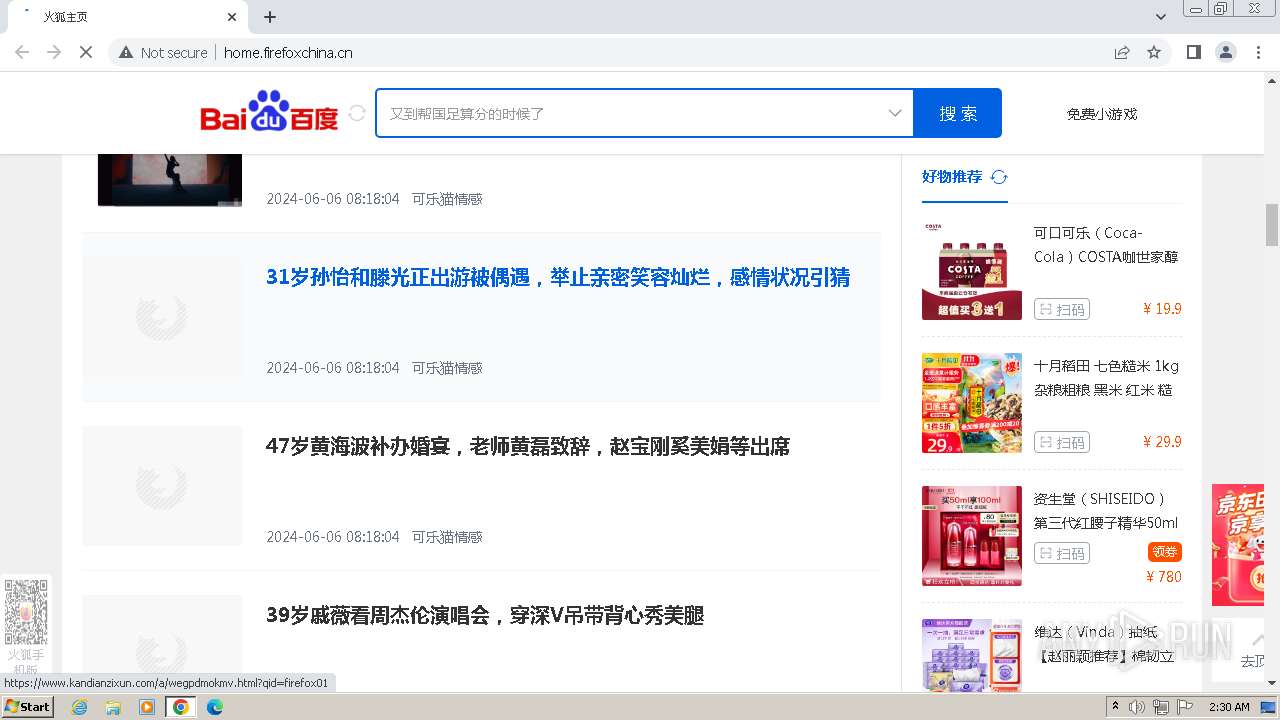This screenshot has height=720, width=1280.
Task: Click the 搜索 search button
Action: 958,113
